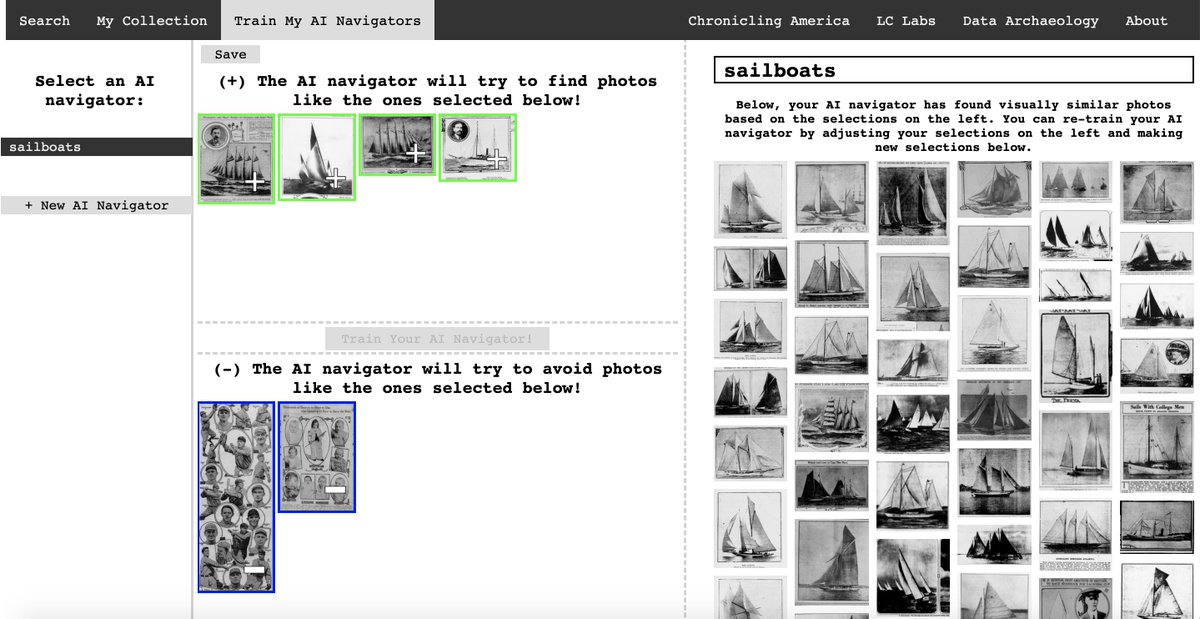Image resolution: width=1200 pixels, height=619 pixels.
Task: Click plus icon on third positive ship photo
Action: click(x=416, y=153)
